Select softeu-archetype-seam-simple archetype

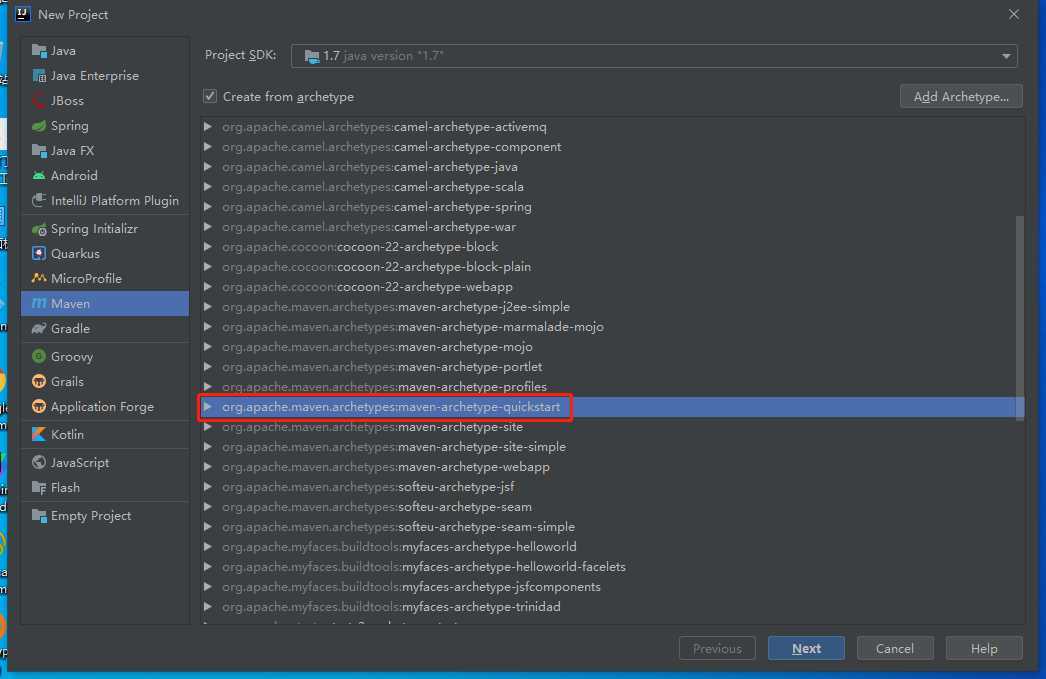612,527
